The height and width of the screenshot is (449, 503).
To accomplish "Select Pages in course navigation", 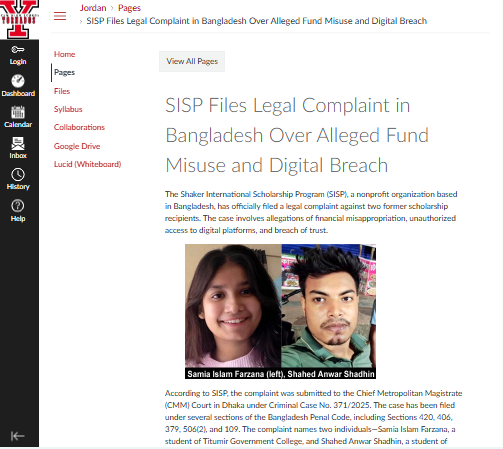I will coord(64,72).
